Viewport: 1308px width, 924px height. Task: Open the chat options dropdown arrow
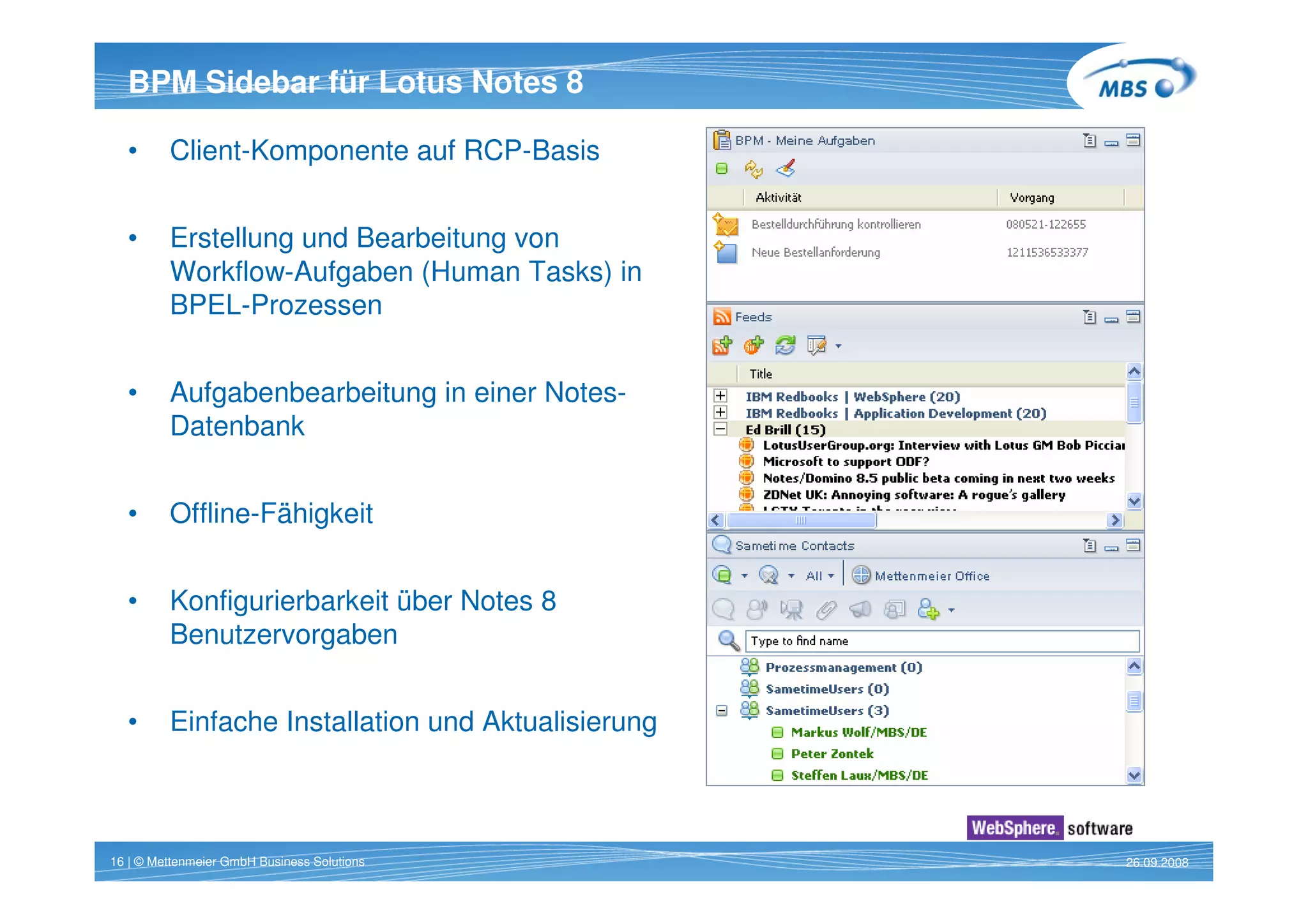tap(791, 576)
